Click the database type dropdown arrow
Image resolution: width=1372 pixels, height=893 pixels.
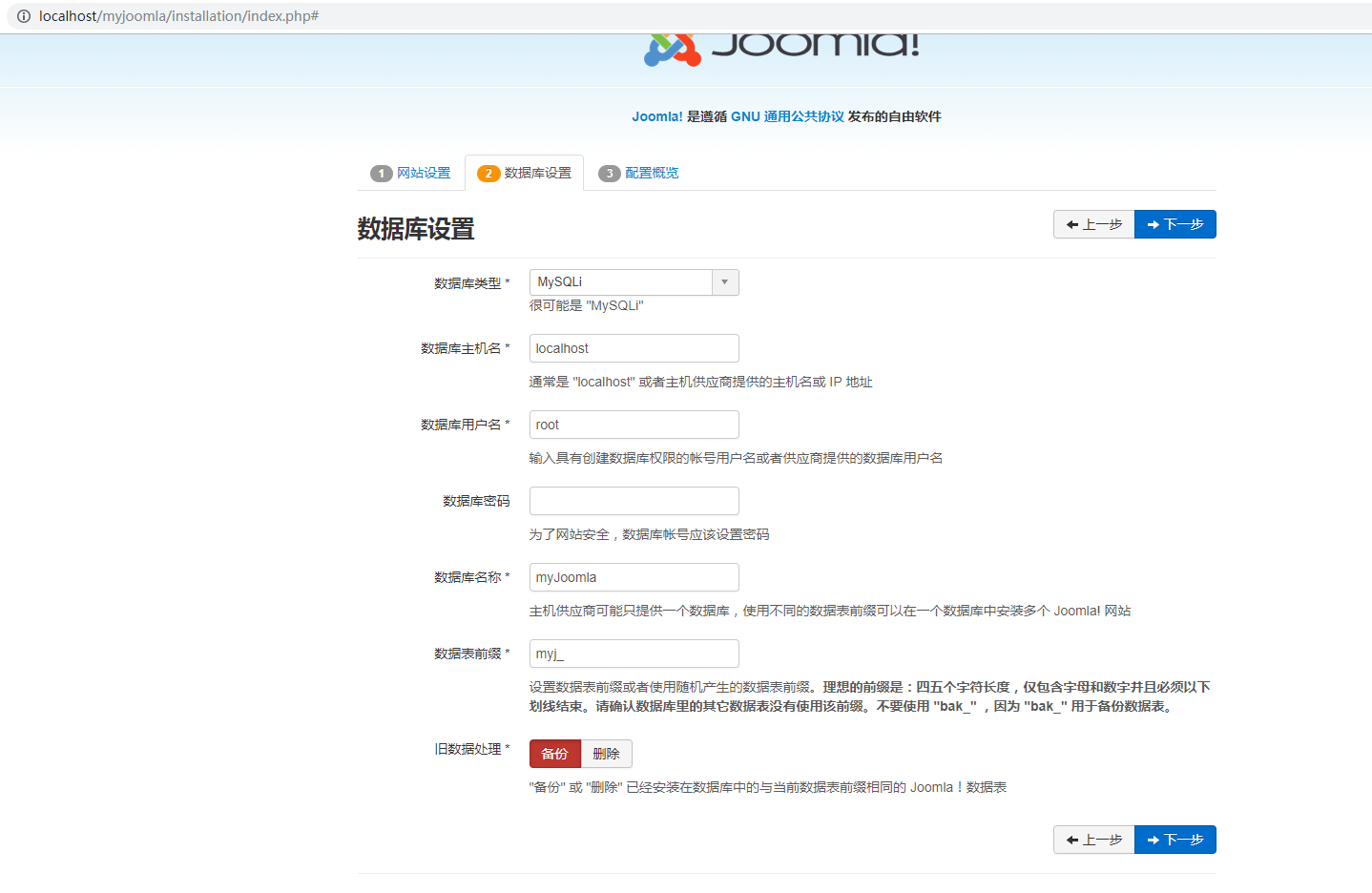click(x=725, y=282)
